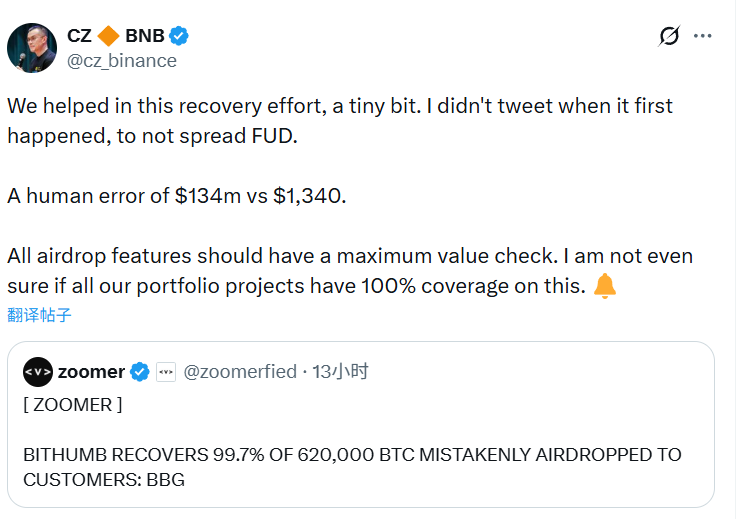The width and height of the screenshot is (740, 519).
Task: Open CZ's profile picture
Action: point(31,47)
